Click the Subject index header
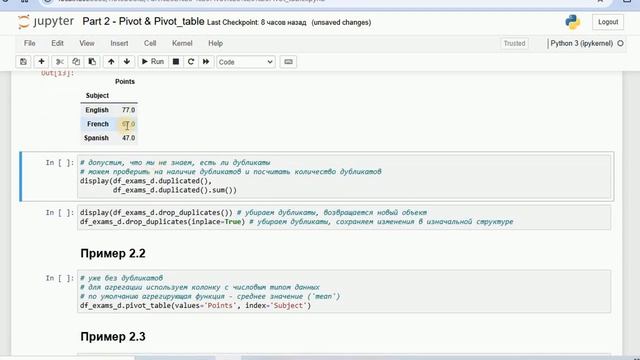 point(97,96)
